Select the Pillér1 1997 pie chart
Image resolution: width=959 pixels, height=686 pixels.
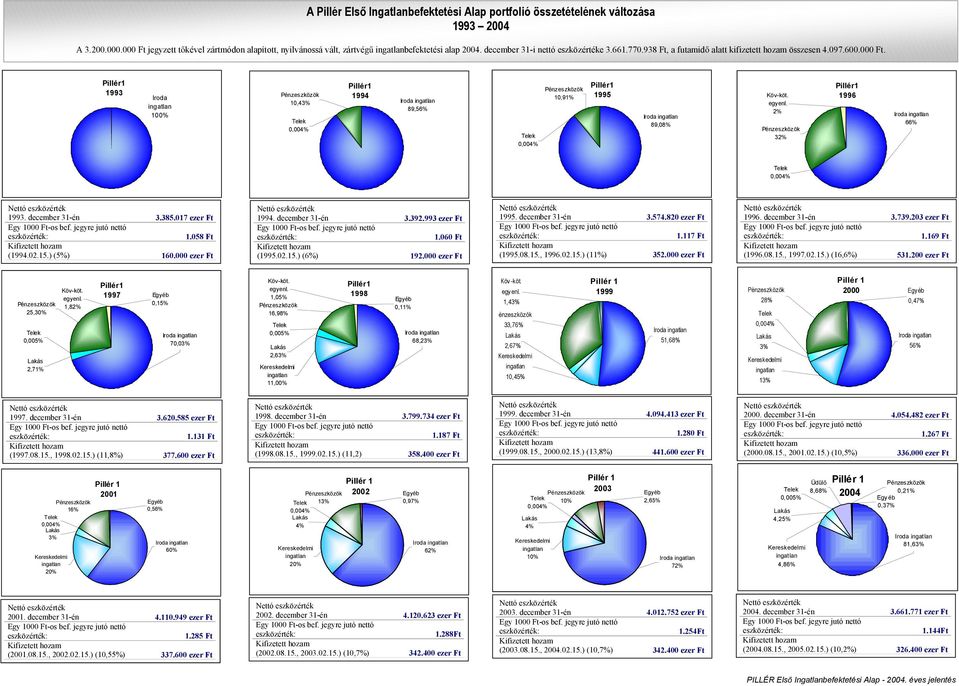[x=111, y=347]
